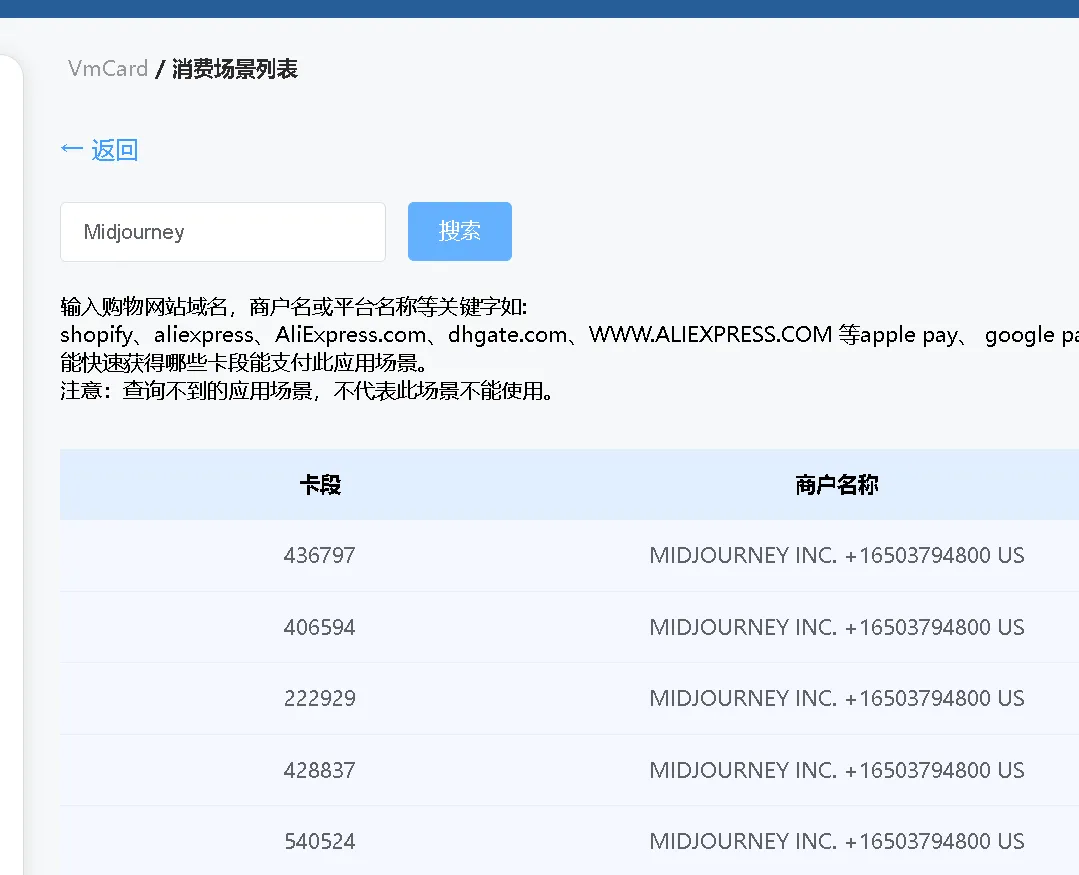Click the back arrow icon beside 返回

tap(71, 150)
